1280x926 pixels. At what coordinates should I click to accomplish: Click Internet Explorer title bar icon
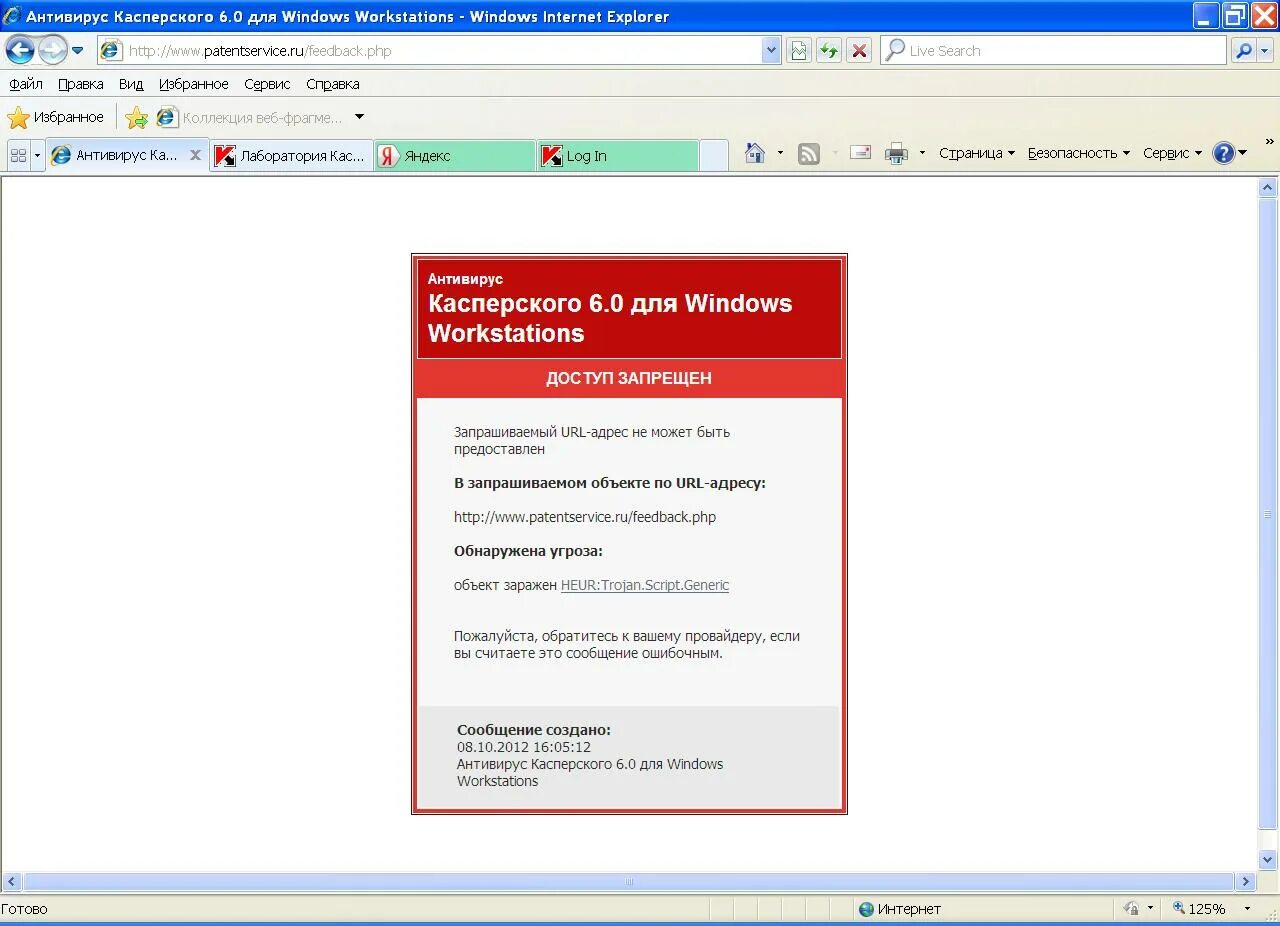(12, 15)
